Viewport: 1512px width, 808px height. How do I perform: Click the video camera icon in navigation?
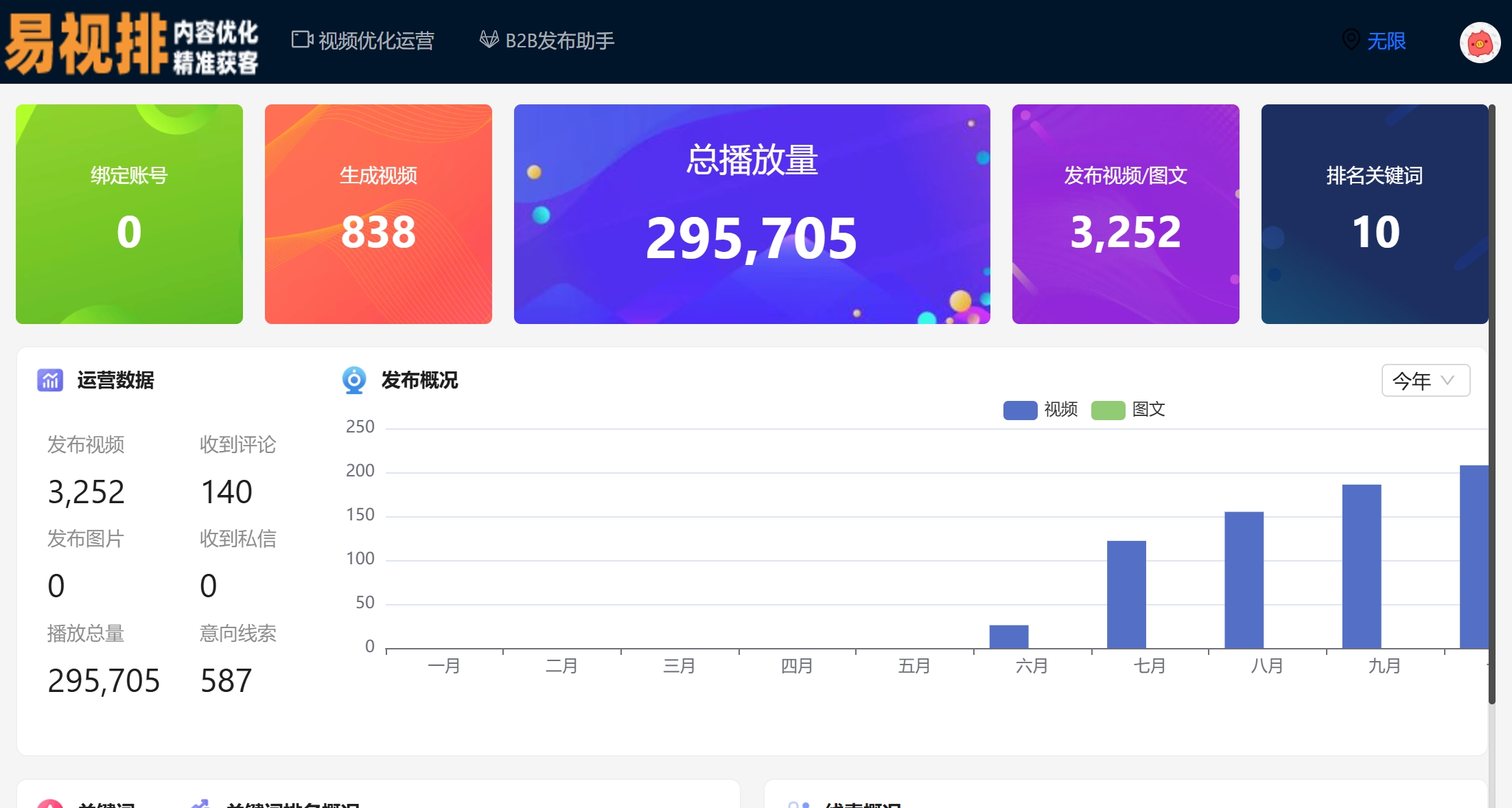302,40
